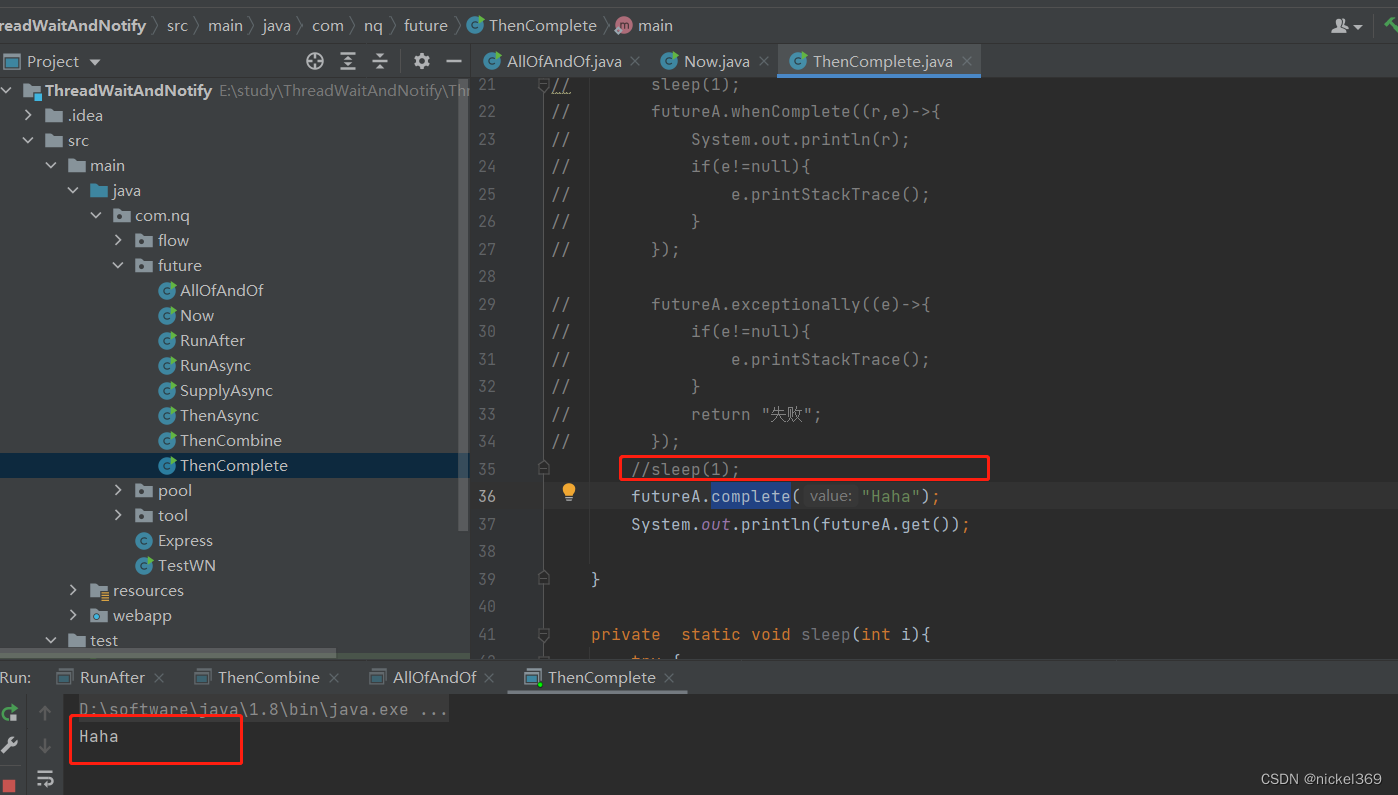Click the Expand All icon in Project panel
This screenshot has height=795, width=1398.
coord(348,61)
